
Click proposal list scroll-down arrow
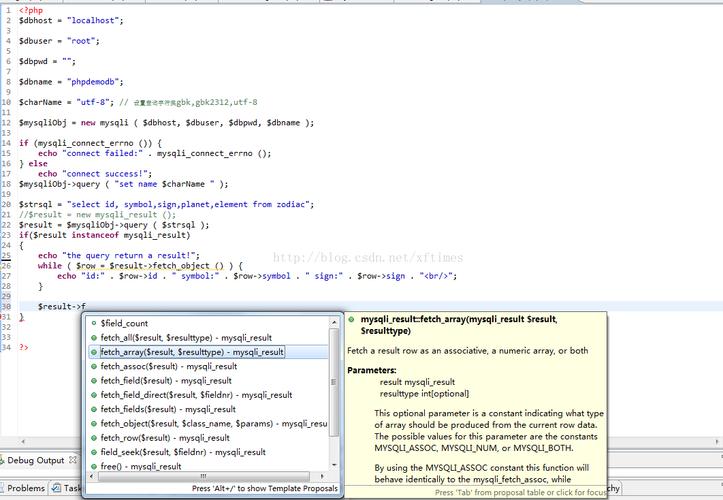[334, 465]
